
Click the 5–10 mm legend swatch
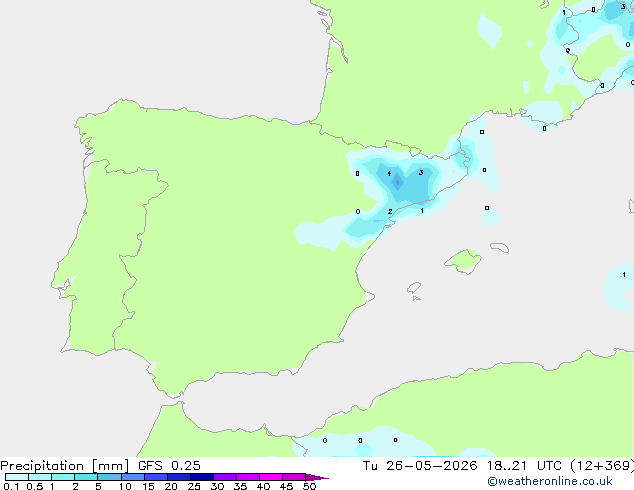click(109, 477)
